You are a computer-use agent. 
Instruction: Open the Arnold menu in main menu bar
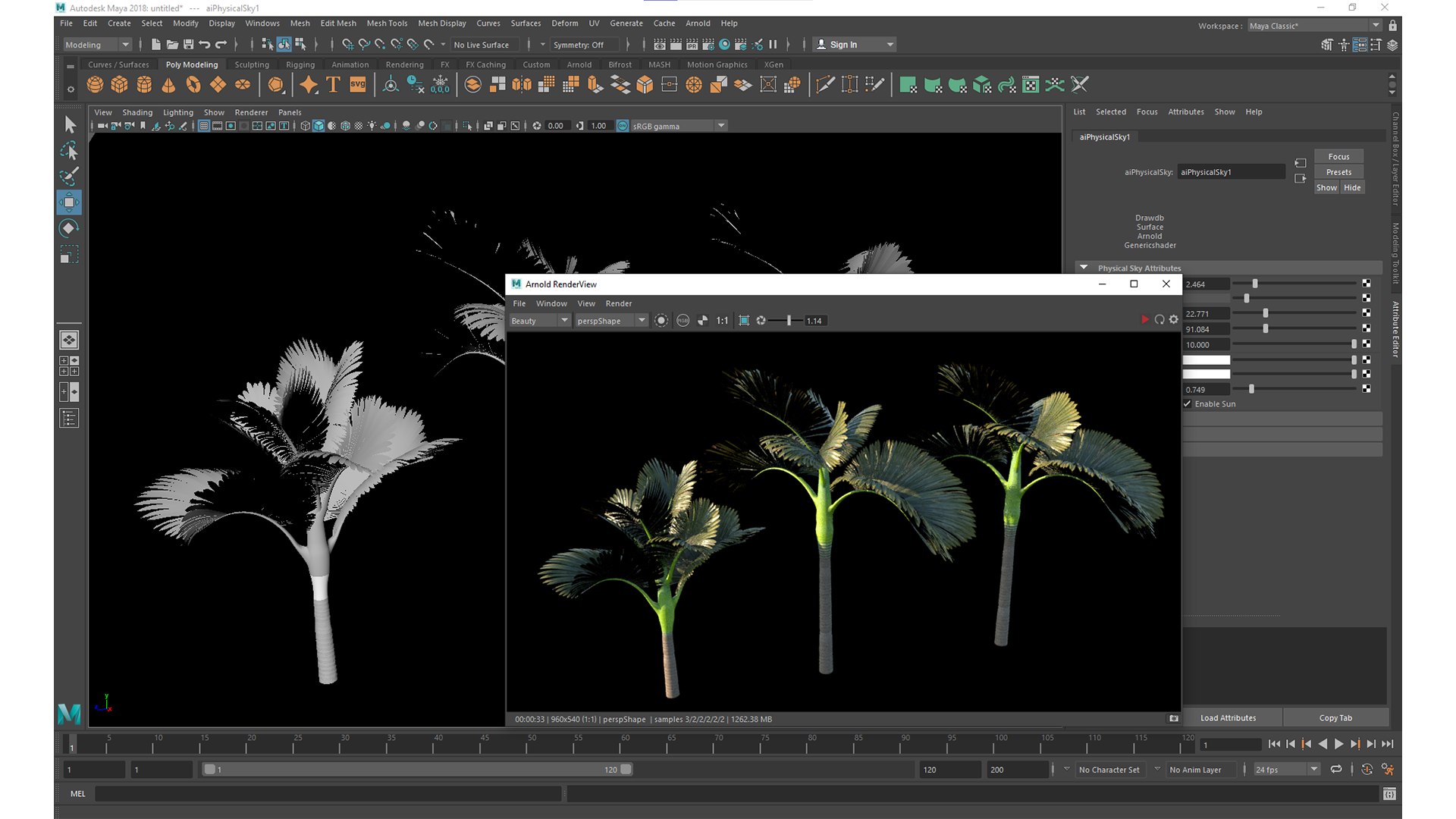click(698, 24)
